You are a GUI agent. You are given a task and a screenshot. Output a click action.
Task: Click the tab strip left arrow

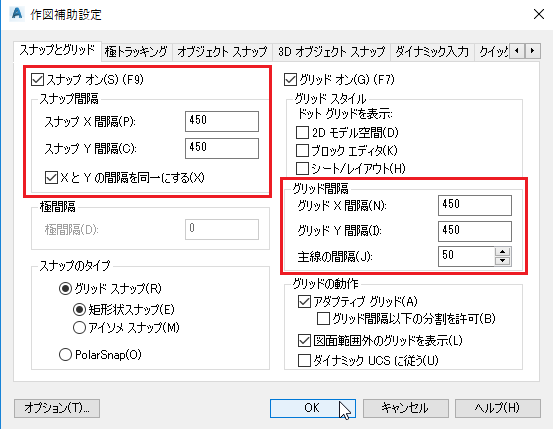pos(517,51)
